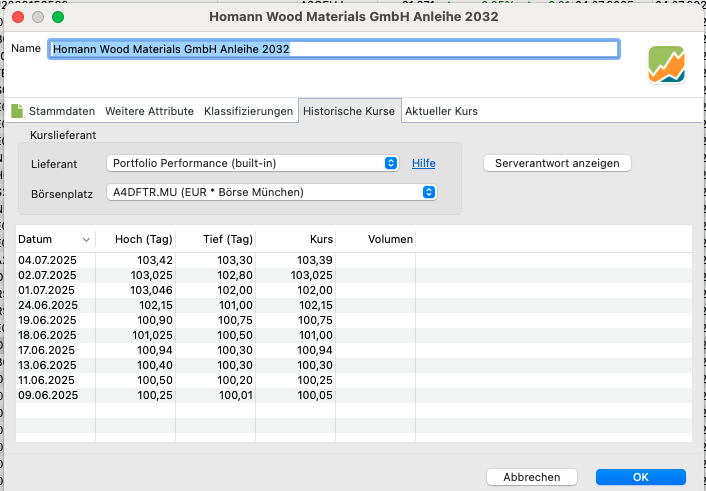Select the row dated 04.07.2025
Viewport: 706px width, 491px height.
353,260
